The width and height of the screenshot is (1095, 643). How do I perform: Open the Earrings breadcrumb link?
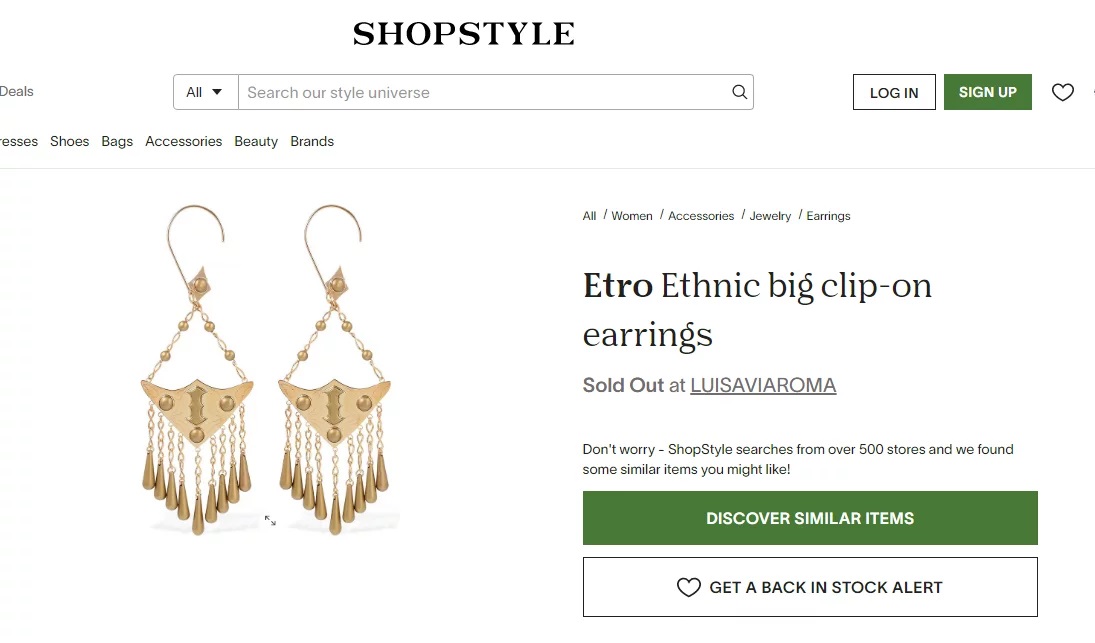[828, 216]
